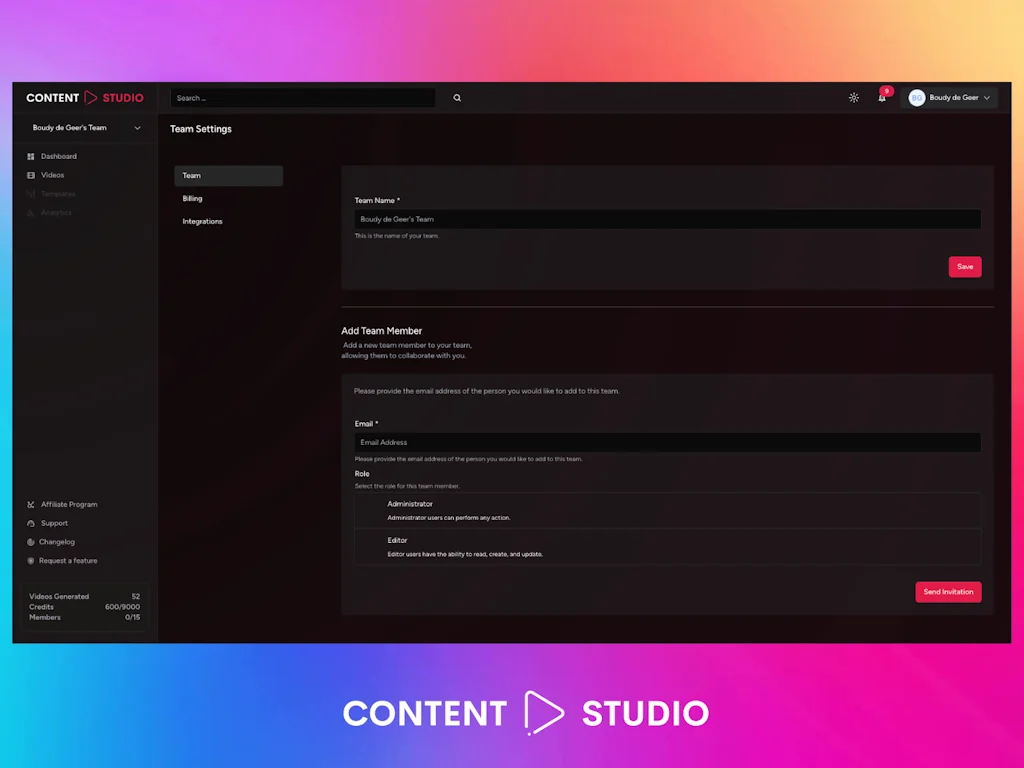1024x768 pixels.
Task: Click inside the Email Address field
Action: [665, 442]
